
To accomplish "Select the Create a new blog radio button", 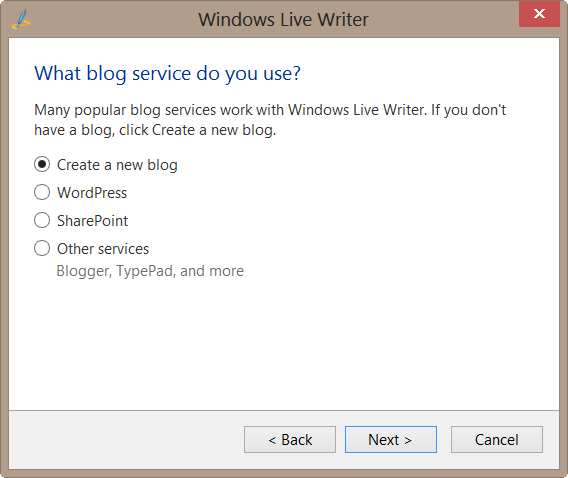I will coord(42,164).
